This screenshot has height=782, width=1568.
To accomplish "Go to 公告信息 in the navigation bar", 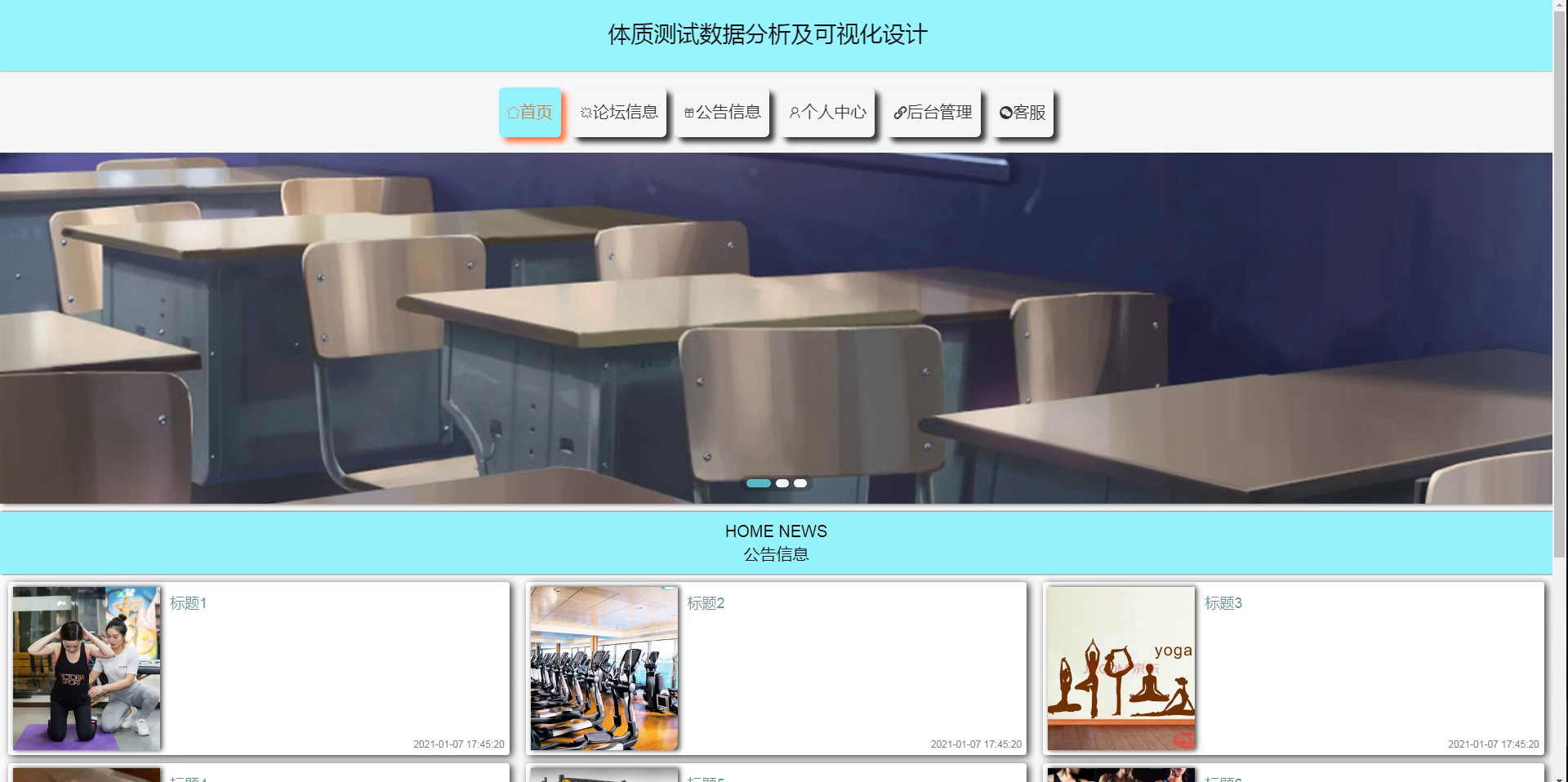I will coord(723,112).
